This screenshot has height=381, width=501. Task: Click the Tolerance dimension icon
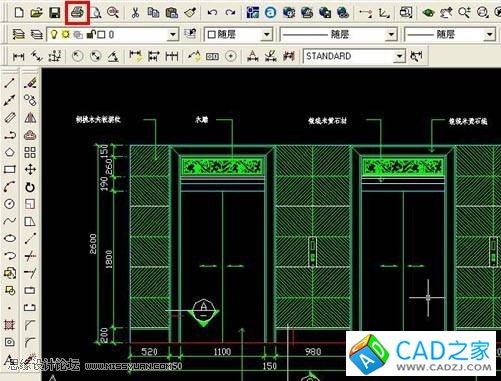[x=212, y=56]
